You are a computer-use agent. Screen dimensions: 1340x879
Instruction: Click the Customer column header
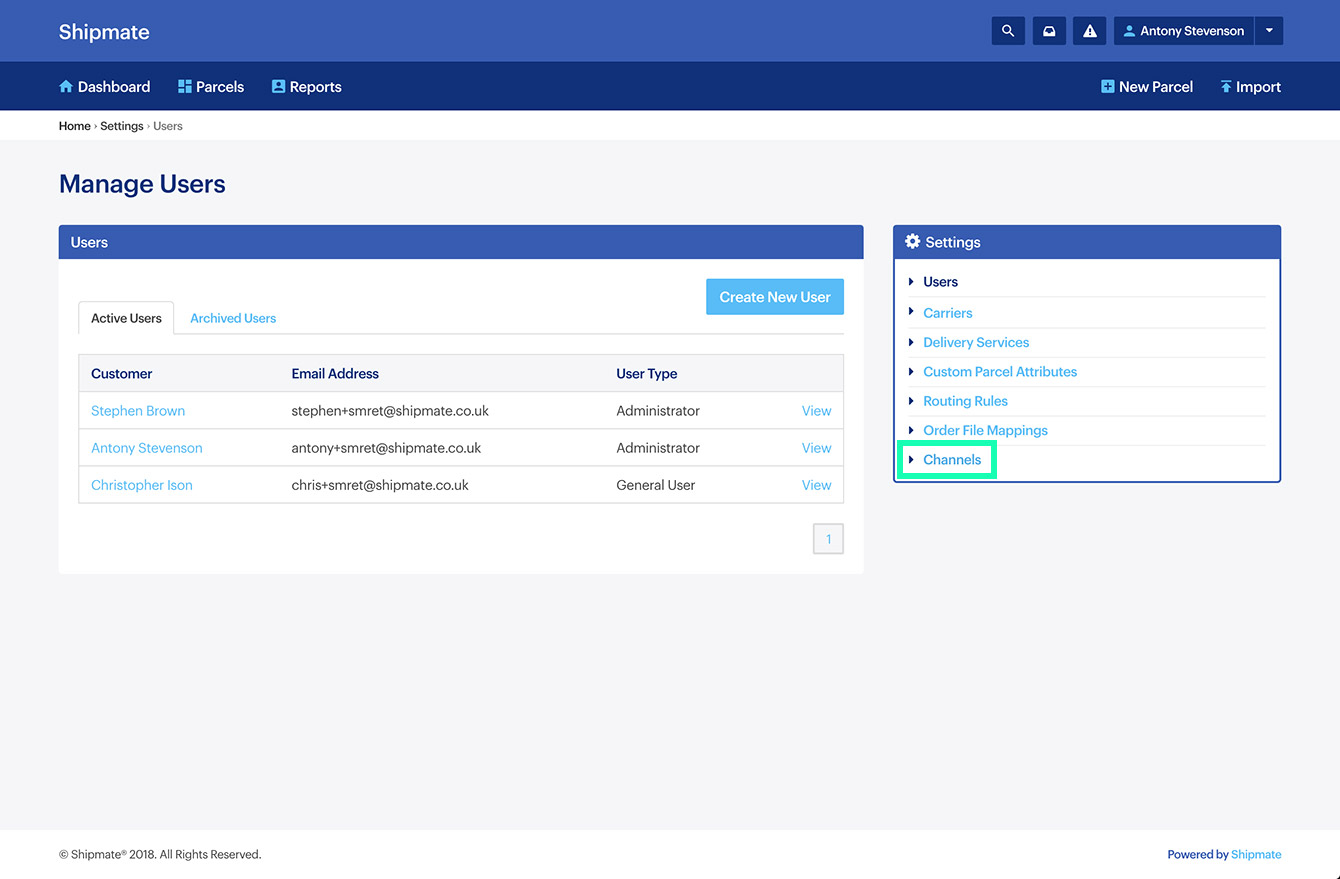click(122, 374)
